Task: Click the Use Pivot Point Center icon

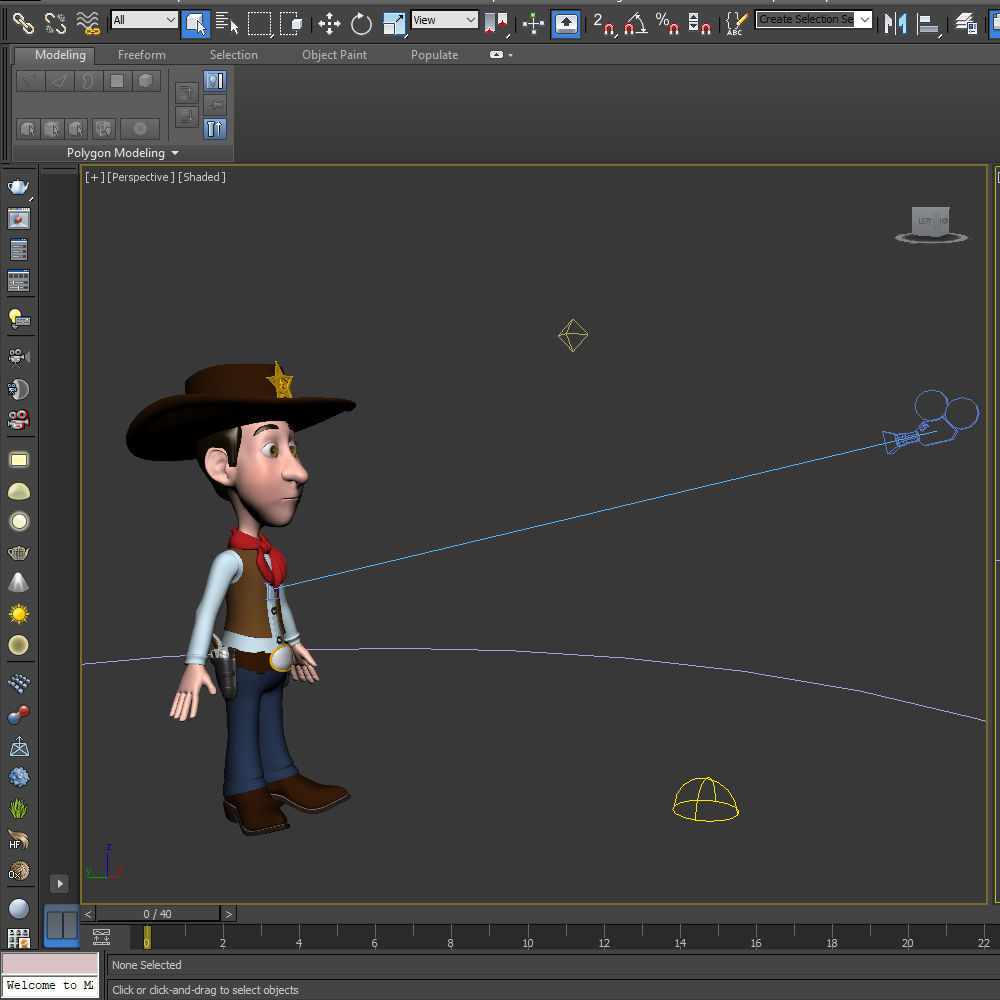Action: [496, 24]
